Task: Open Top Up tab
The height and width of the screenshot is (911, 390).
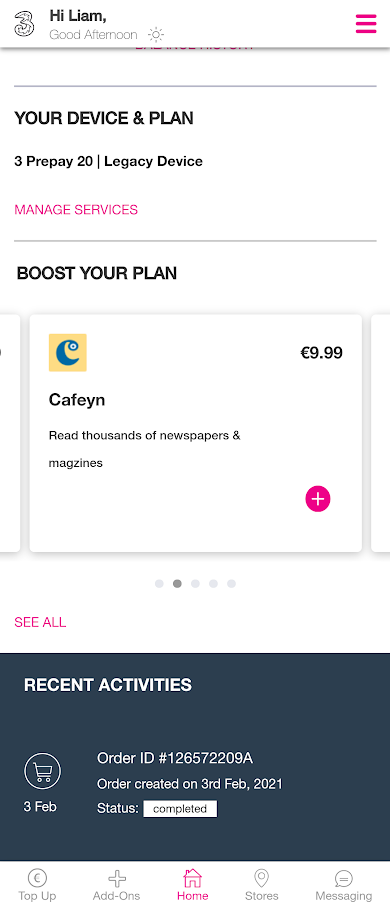Action: tap(37, 885)
